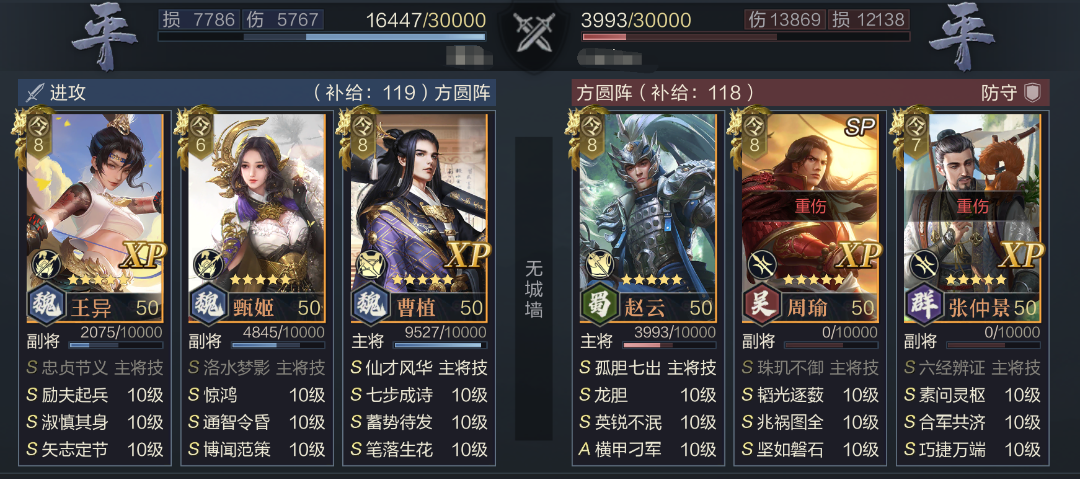The image size is (1080, 479).
Task: Click the SP badge on 周瑜's card
Action: click(x=859, y=128)
